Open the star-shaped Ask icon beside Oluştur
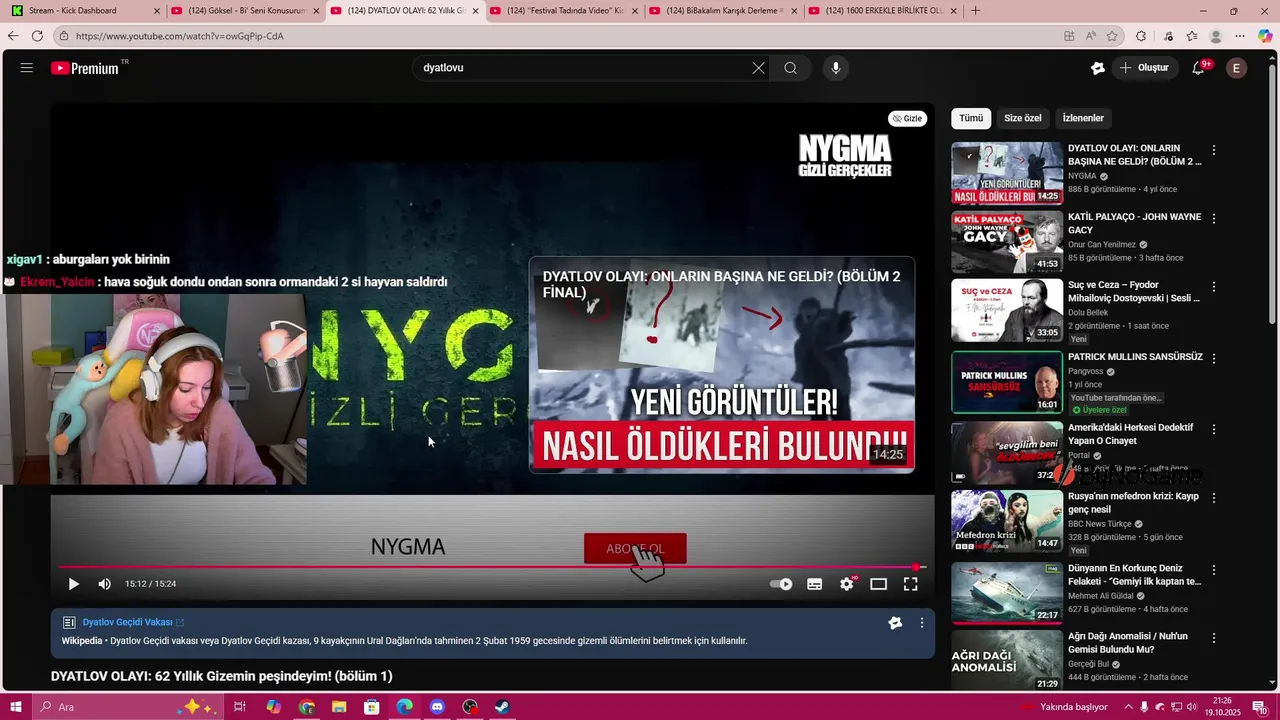1280x720 pixels. (x=1098, y=68)
